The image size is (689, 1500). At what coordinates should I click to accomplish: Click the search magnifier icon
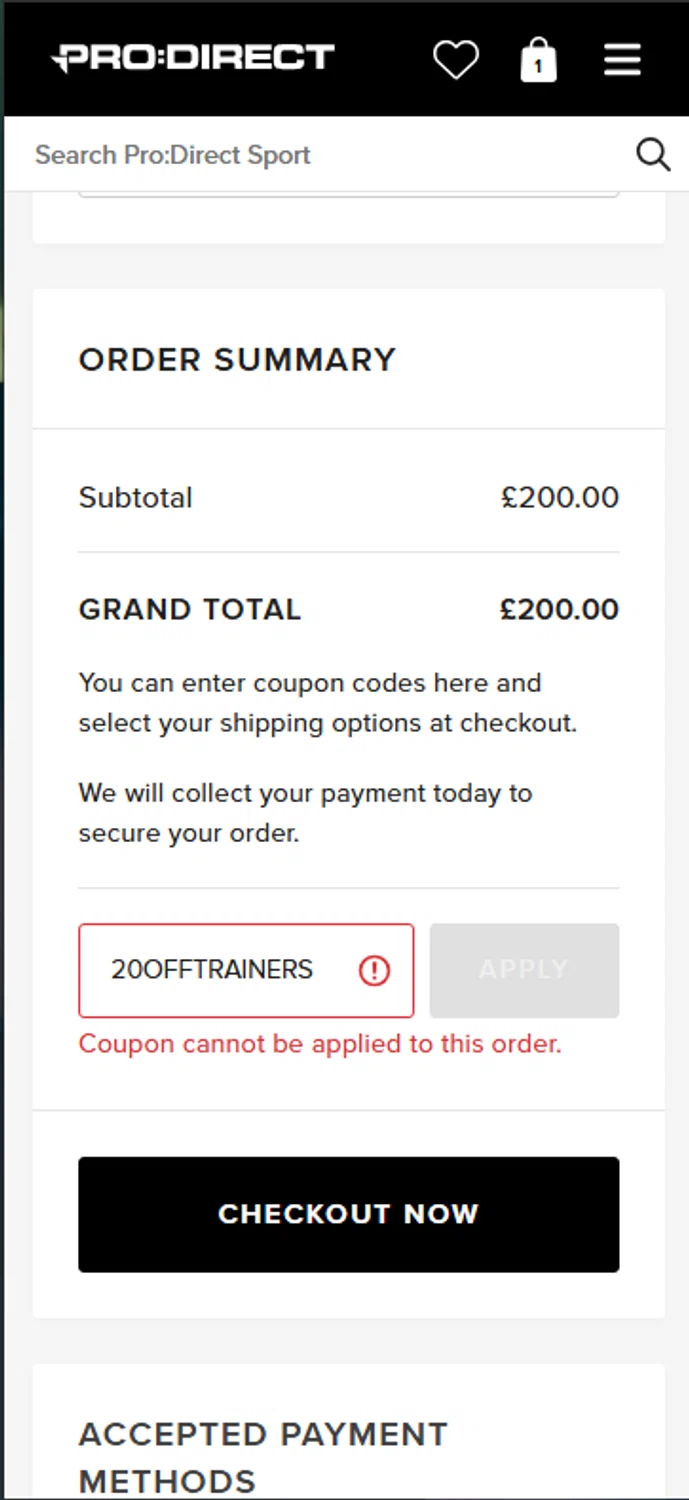click(x=653, y=155)
